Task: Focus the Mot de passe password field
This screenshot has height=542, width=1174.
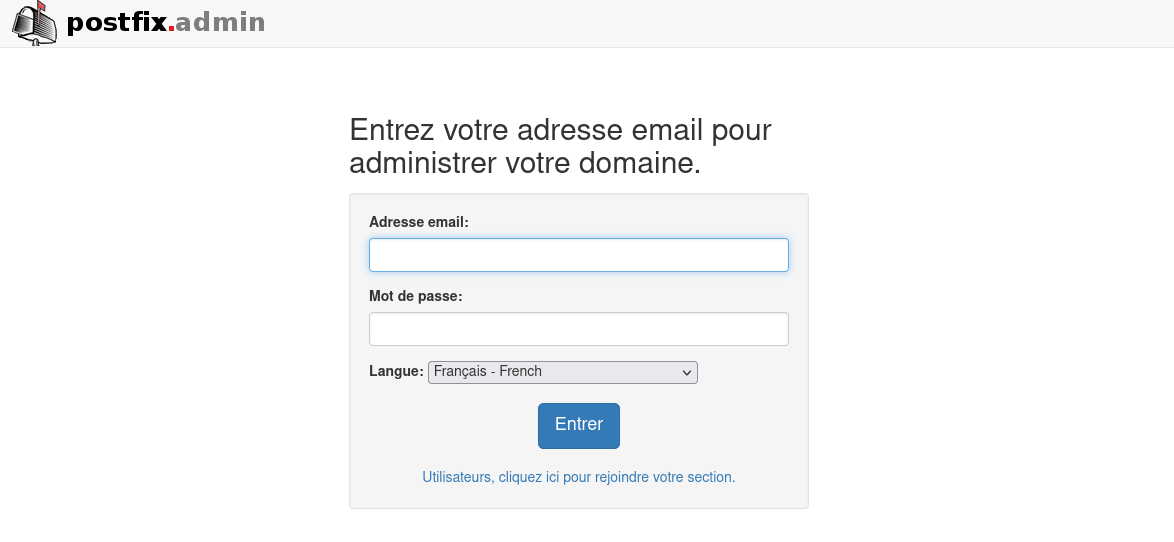Action: pyautogui.click(x=578, y=329)
